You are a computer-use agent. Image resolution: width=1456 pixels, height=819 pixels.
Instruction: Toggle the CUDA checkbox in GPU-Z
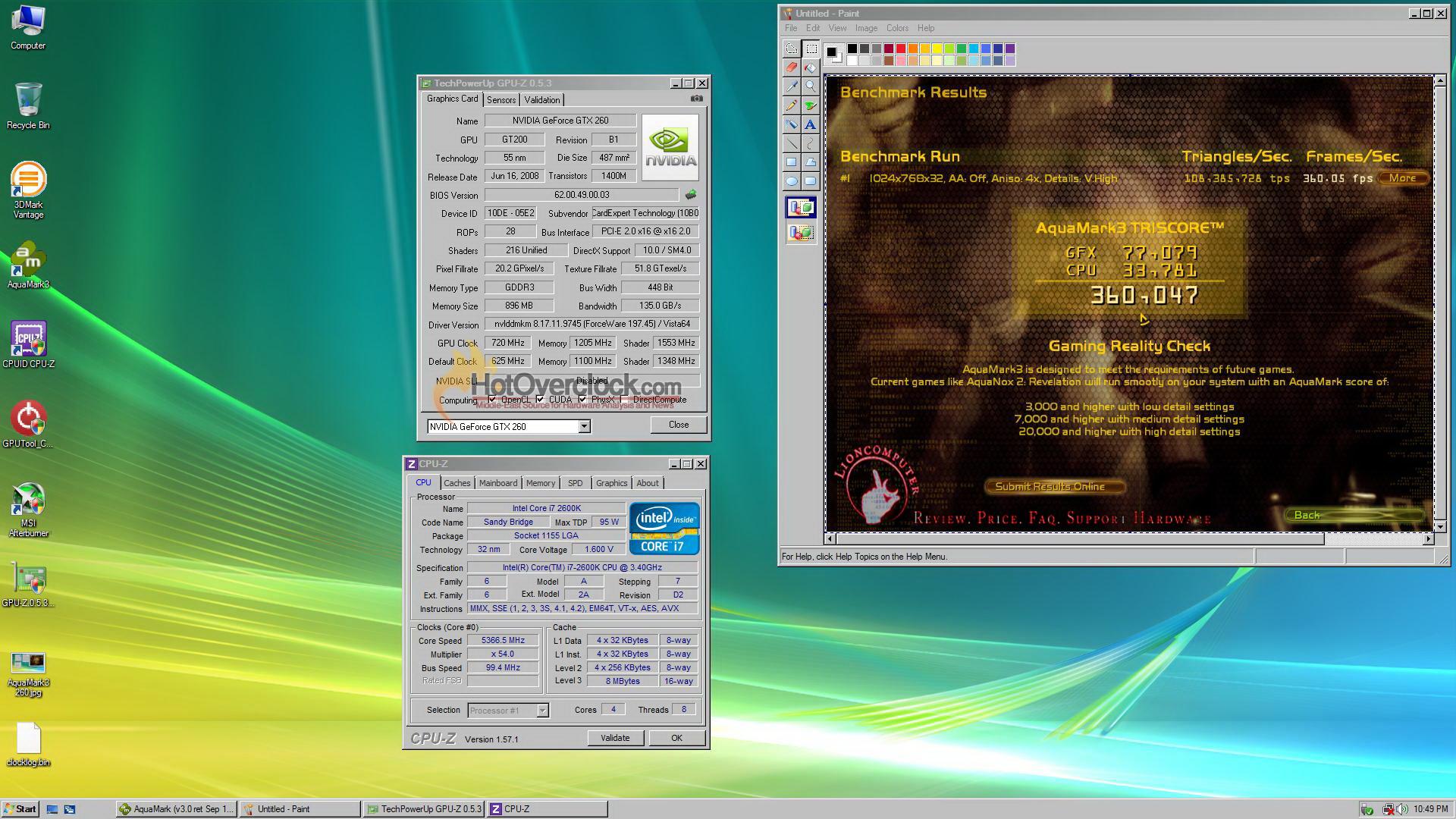pyautogui.click(x=540, y=400)
